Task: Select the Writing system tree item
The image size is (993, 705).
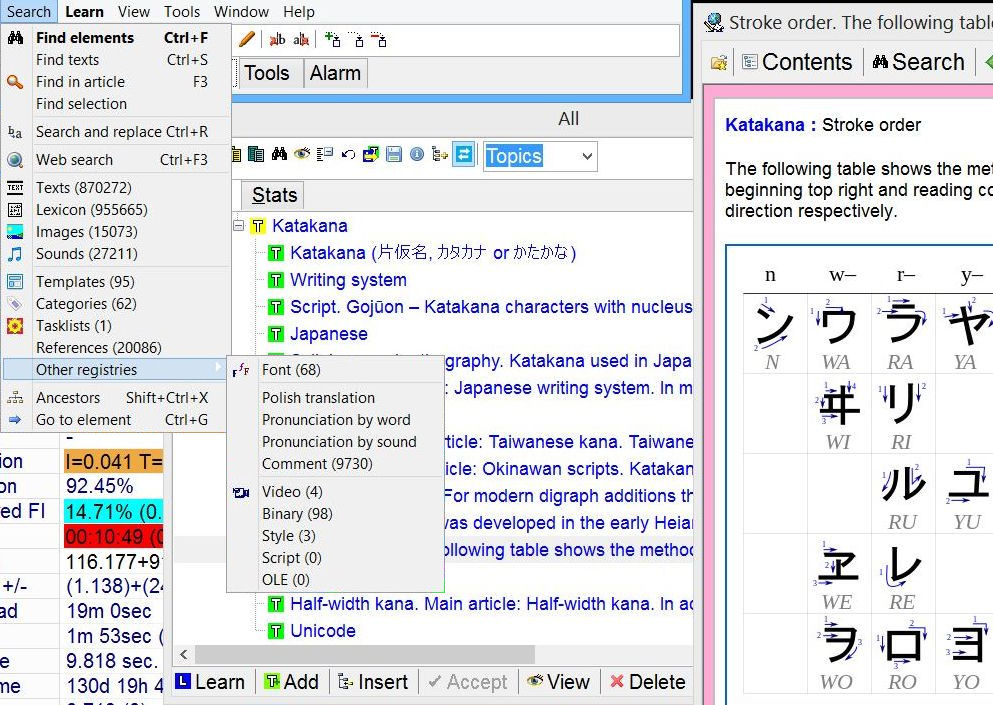Action: click(x=348, y=280)
